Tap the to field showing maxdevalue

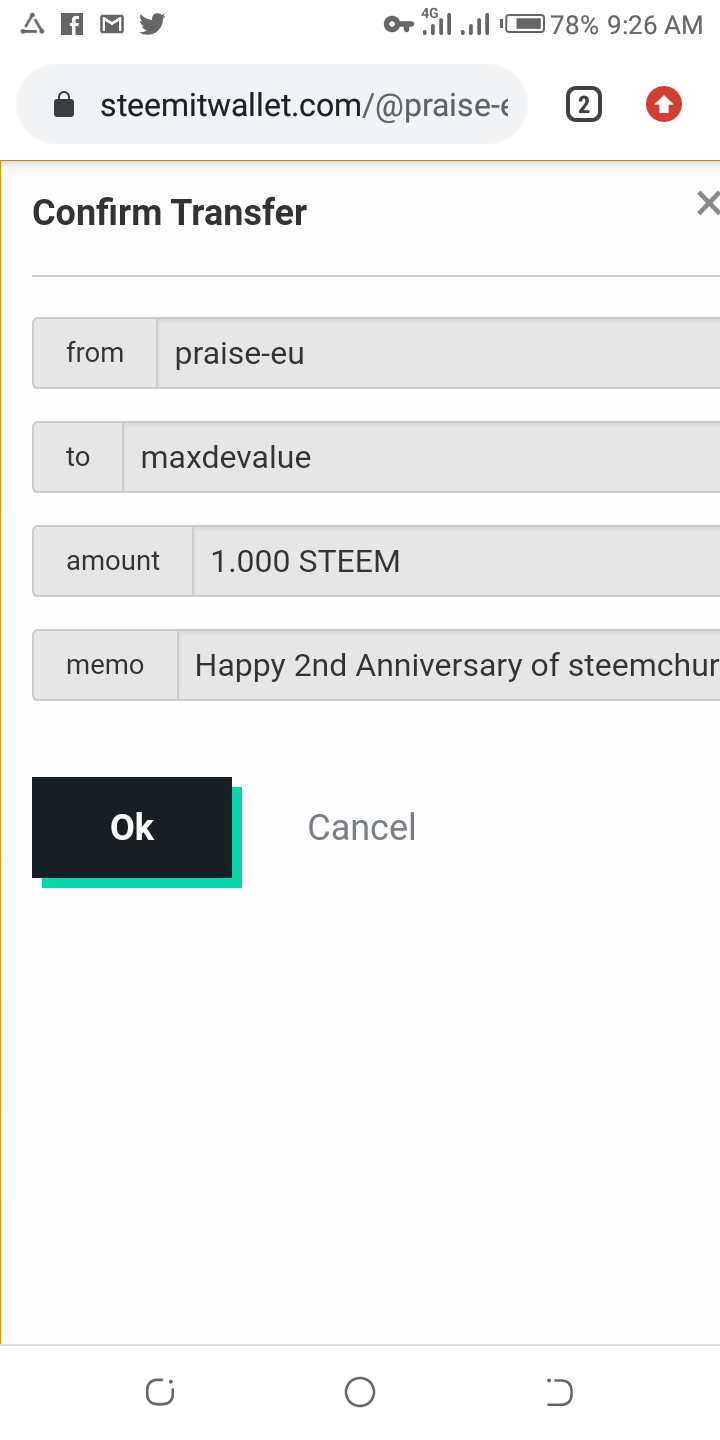[420, 457]
